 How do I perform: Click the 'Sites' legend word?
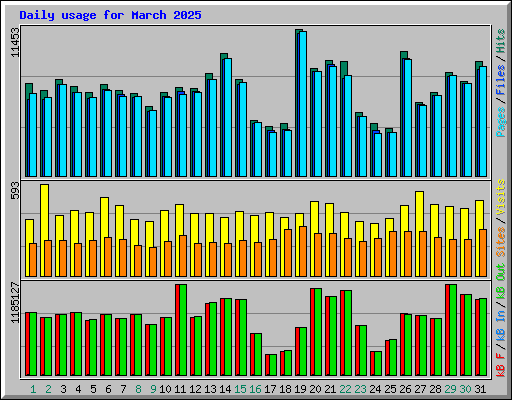pyautogui.click(x=501, y=242)
